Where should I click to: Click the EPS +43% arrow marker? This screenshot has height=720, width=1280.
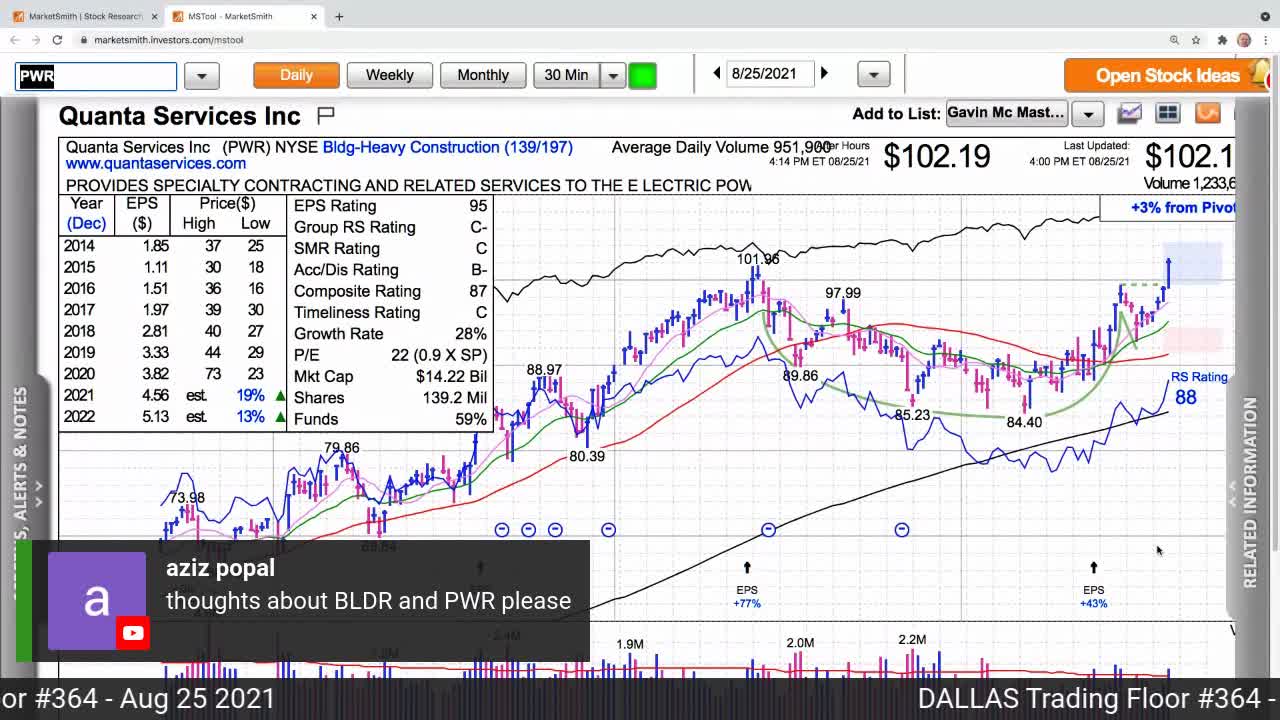point(1093,568)
